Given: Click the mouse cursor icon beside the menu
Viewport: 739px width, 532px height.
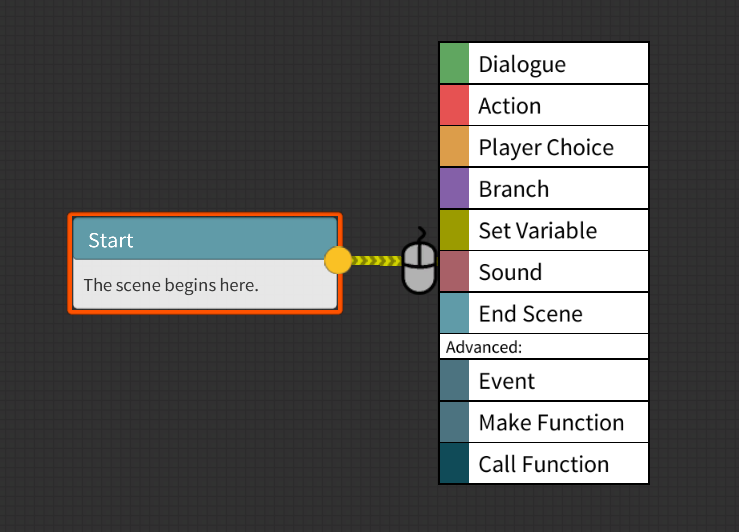Looking at the screenshot, I should (x=420, y=262).
